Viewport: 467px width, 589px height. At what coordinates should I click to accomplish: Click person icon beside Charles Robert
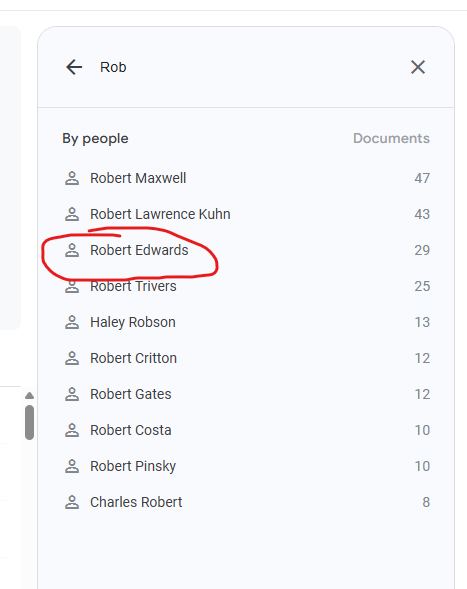tap(72, 502)
